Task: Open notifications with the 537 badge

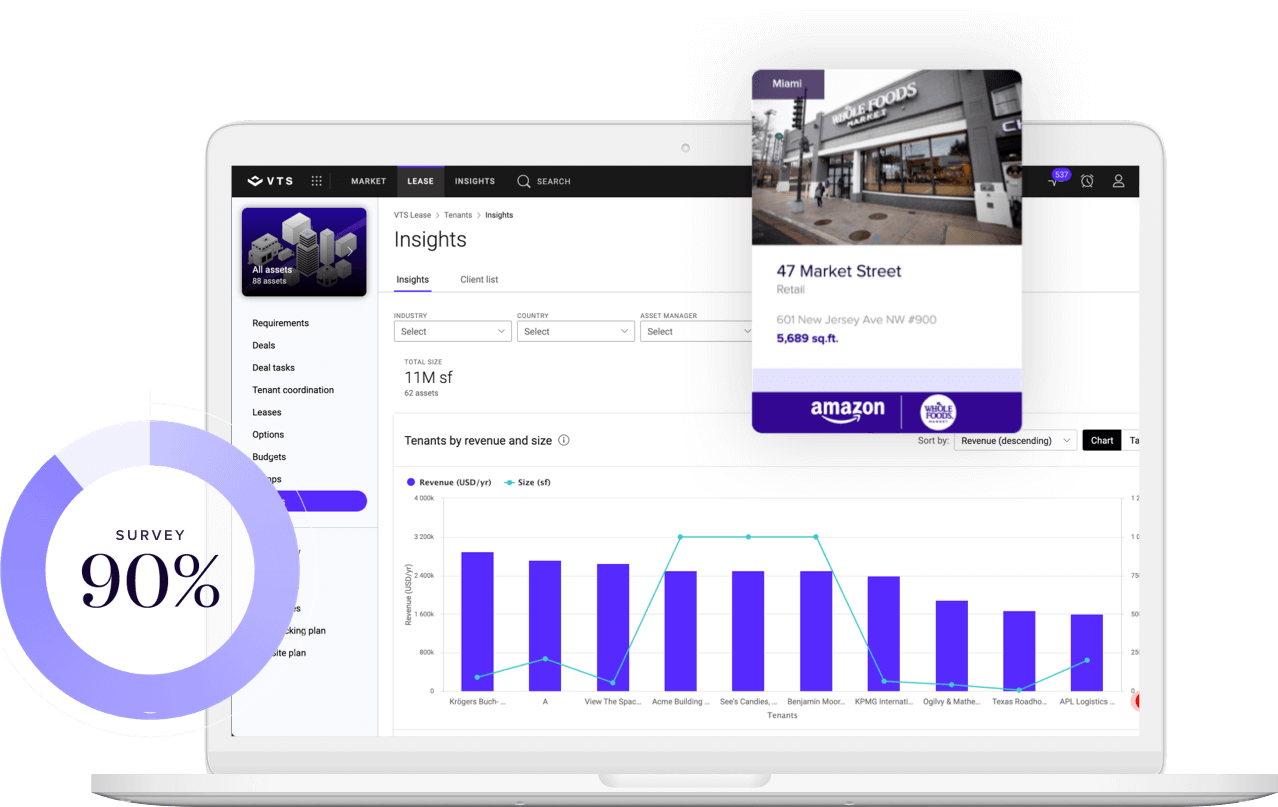Action: click(1054, 181)
